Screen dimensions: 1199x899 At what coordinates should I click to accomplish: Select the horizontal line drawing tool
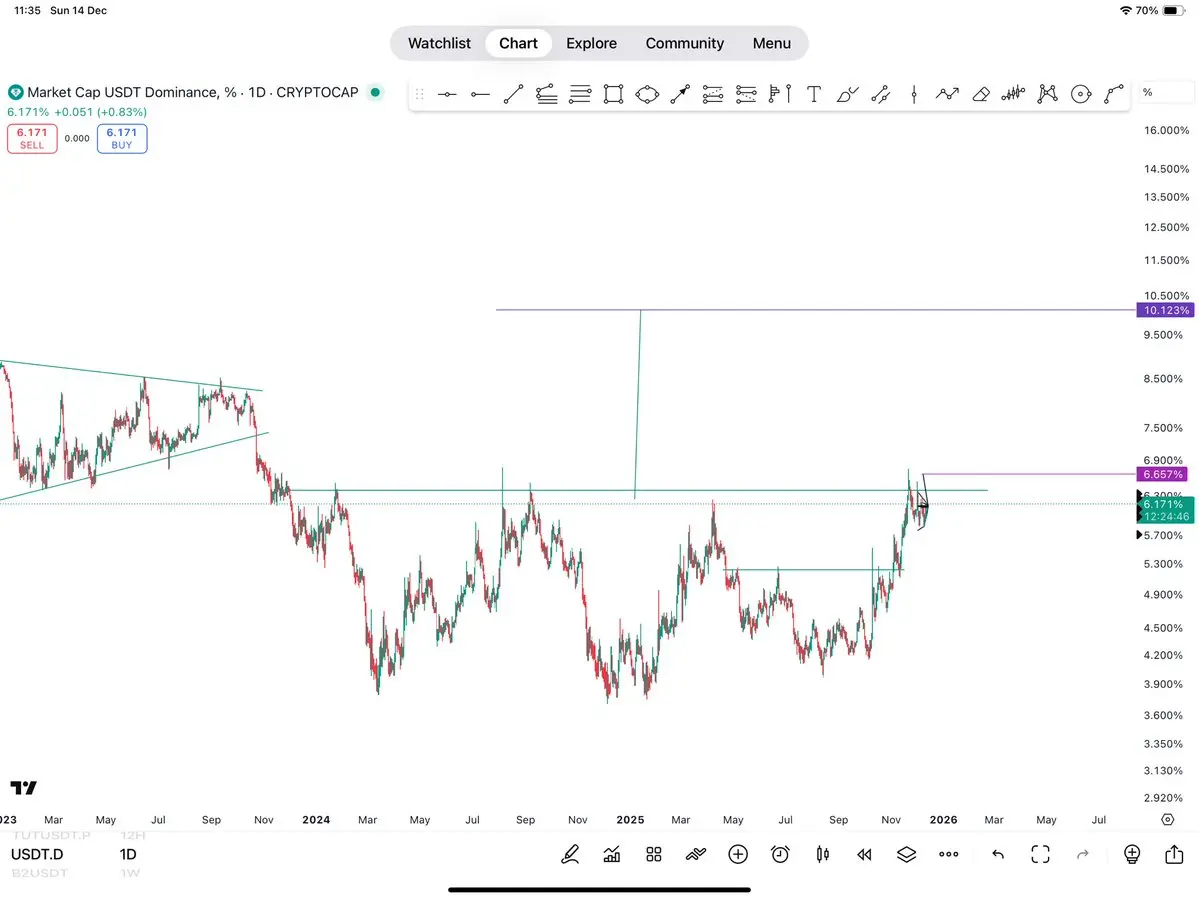coord(447,94)
